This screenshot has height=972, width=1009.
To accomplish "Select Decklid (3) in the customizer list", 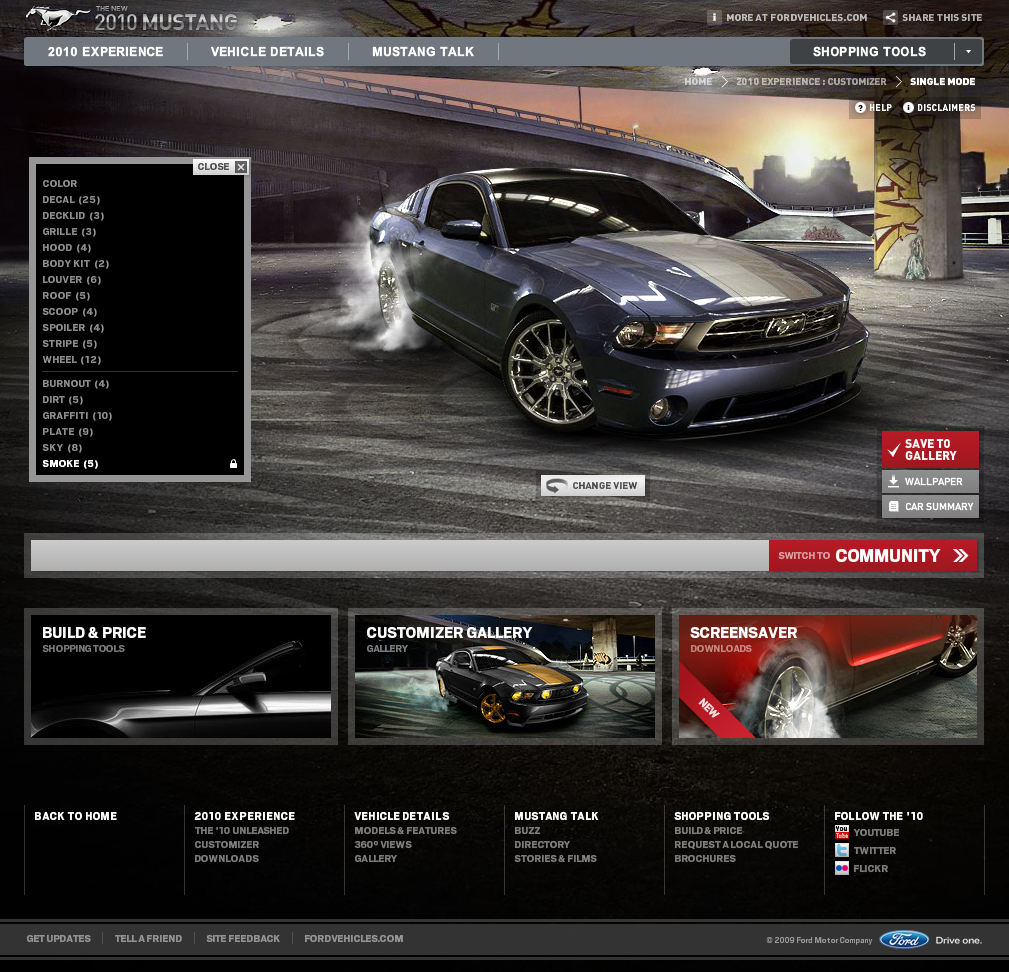I will point(73,216).
